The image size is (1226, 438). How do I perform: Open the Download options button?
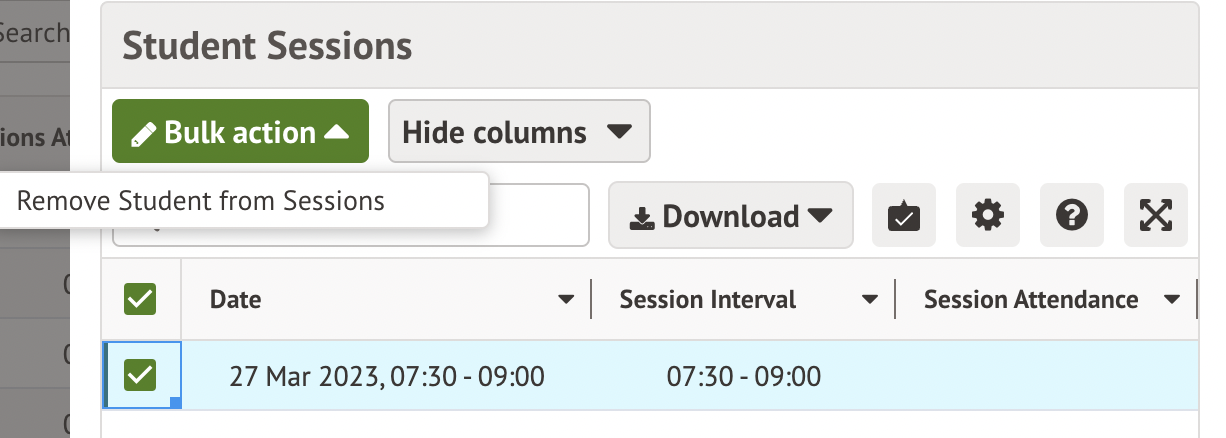tap(730, 215)
